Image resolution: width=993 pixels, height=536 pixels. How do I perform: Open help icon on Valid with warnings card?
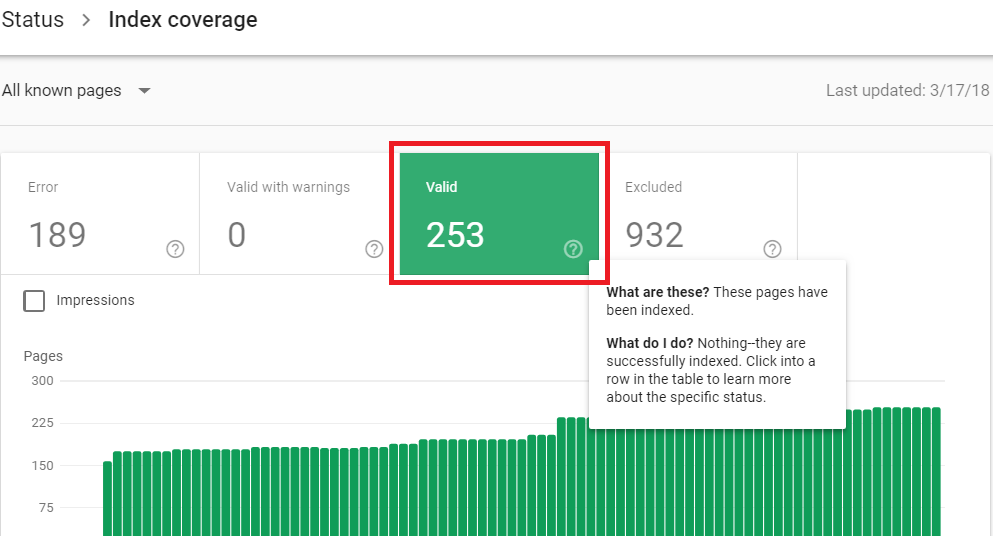click(374, 249)
